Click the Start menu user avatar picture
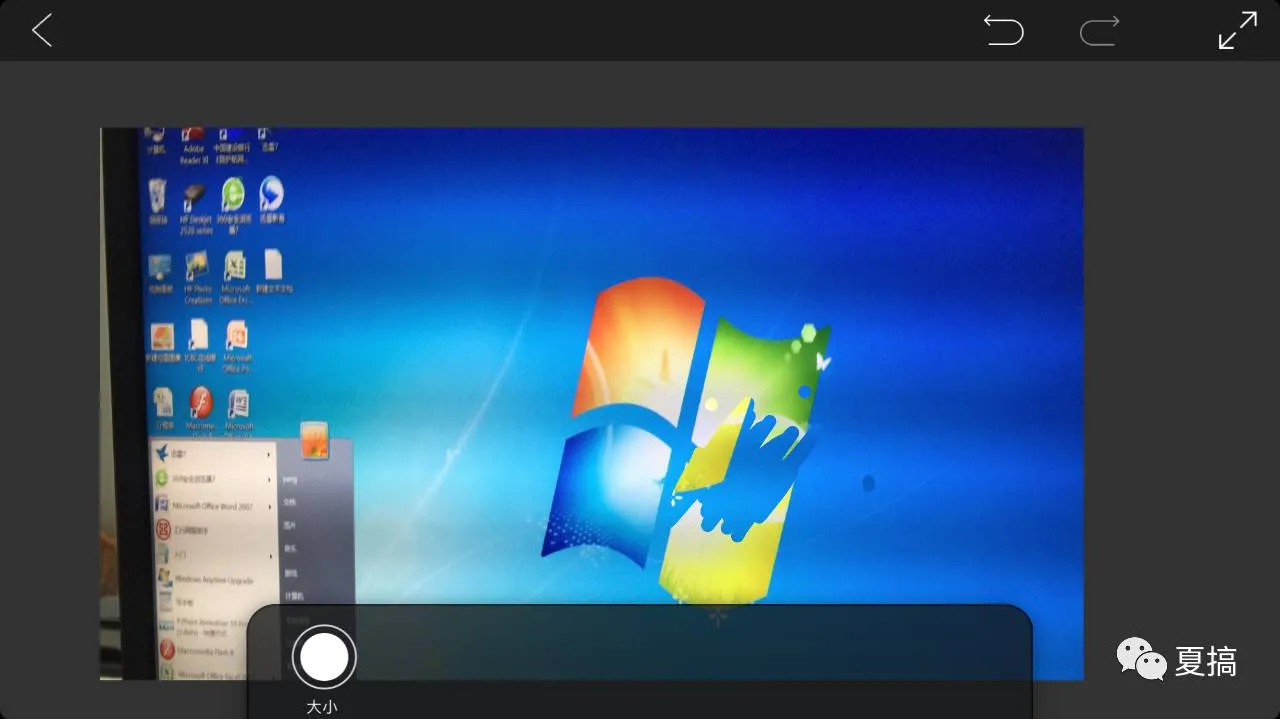 [315, 440]
